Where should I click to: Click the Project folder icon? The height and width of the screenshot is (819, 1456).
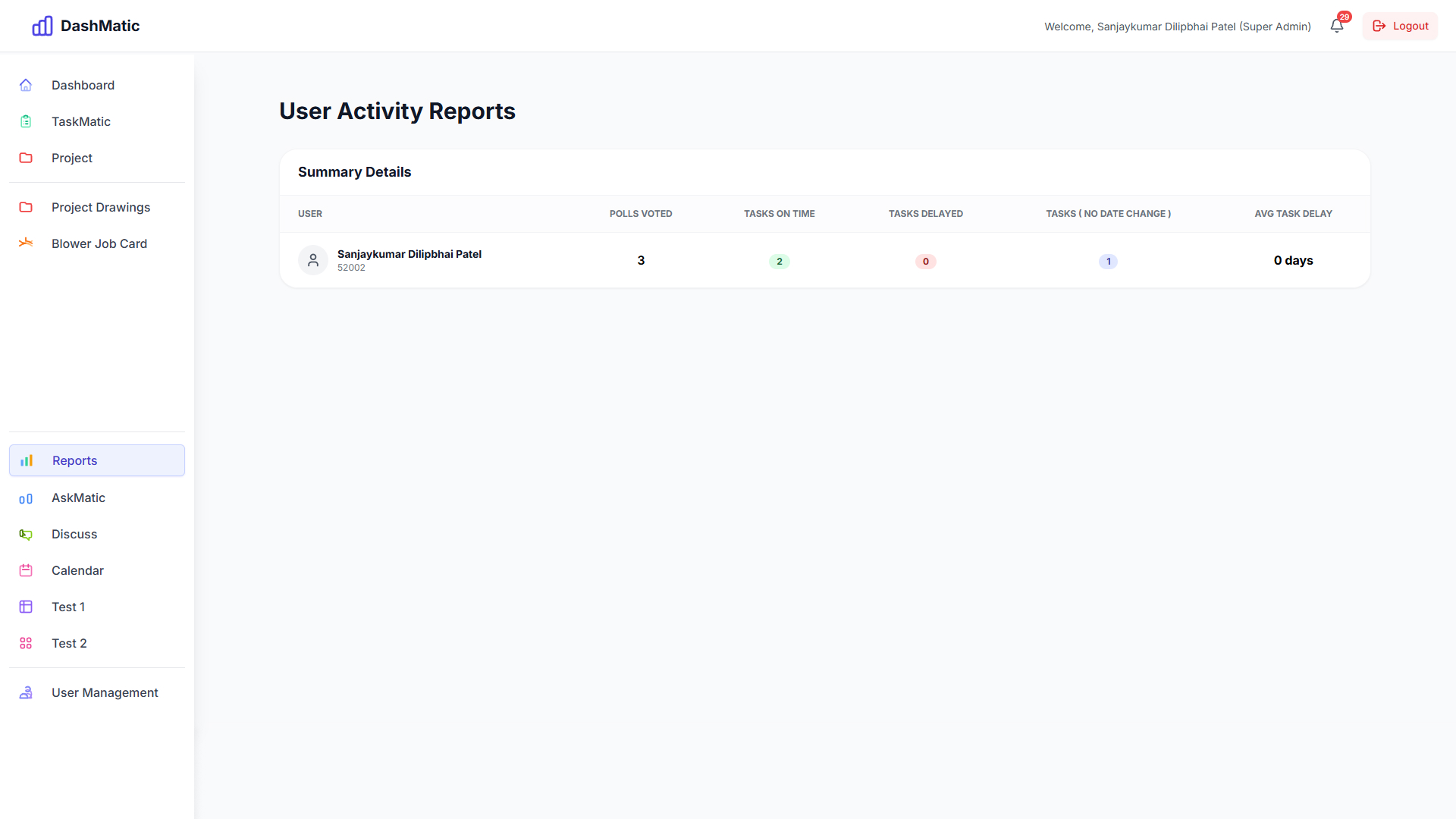[26, 158]
